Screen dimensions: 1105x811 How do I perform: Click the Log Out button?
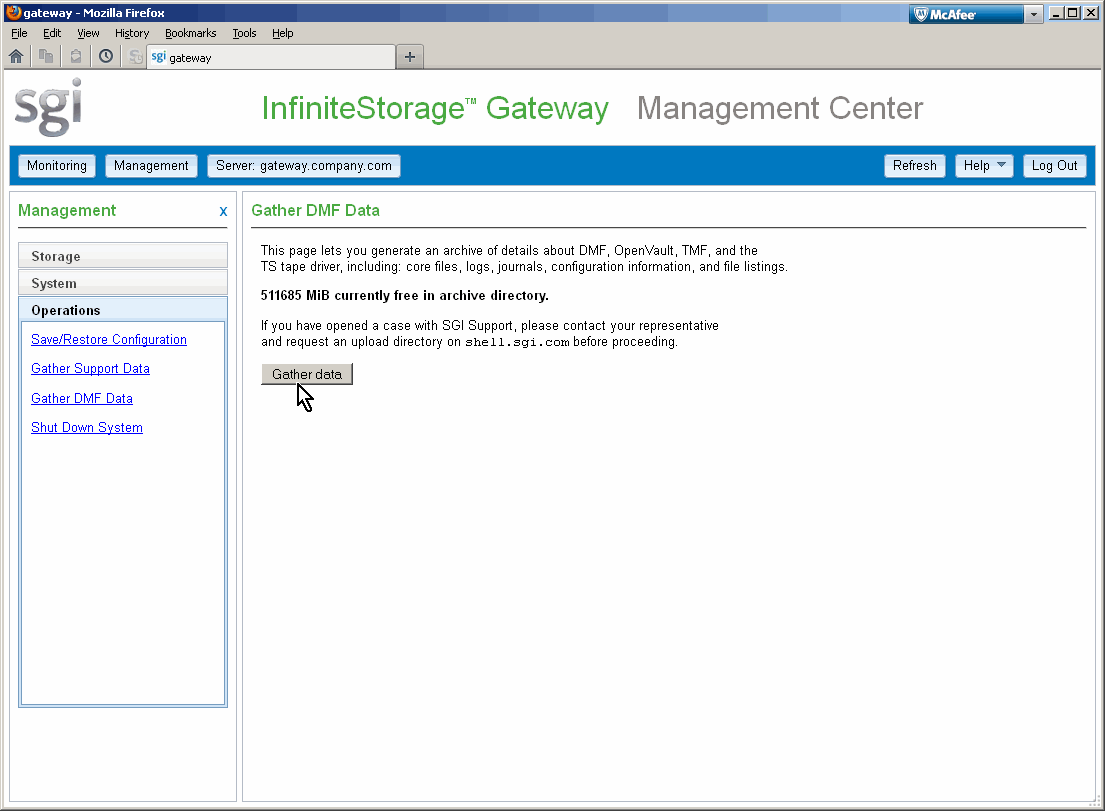pyautogui.click(x=1054, y=166)
